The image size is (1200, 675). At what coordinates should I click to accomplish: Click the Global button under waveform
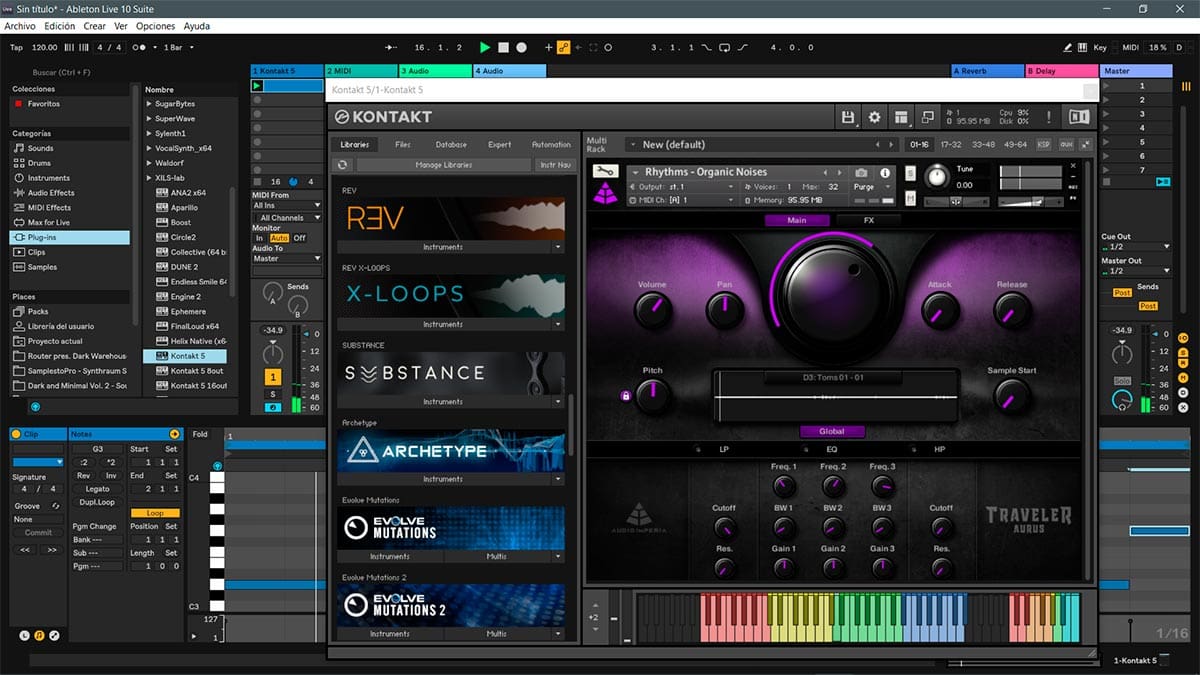coord(832,432)
